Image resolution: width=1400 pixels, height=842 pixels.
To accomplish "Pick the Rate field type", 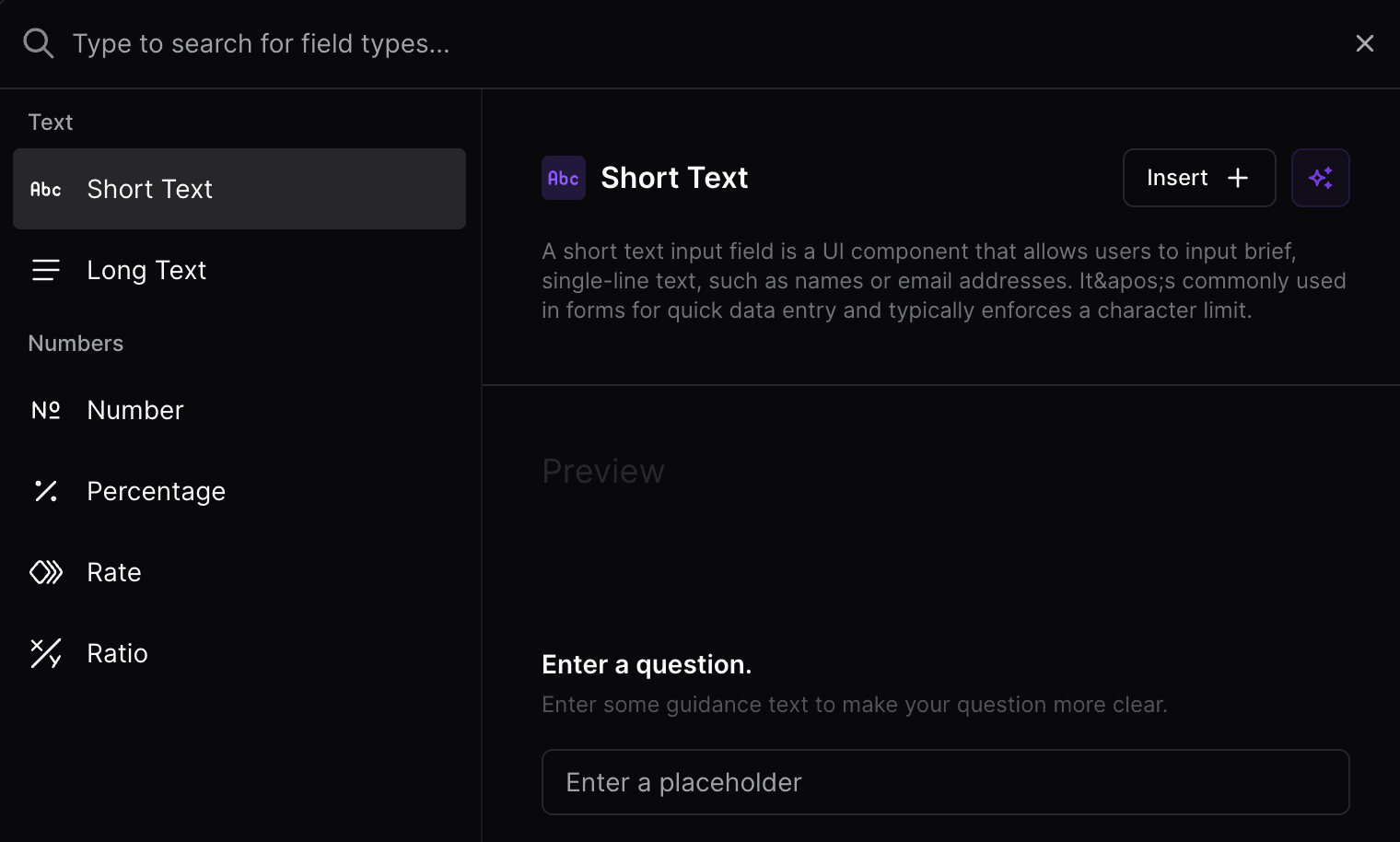I will pos(239,572).
